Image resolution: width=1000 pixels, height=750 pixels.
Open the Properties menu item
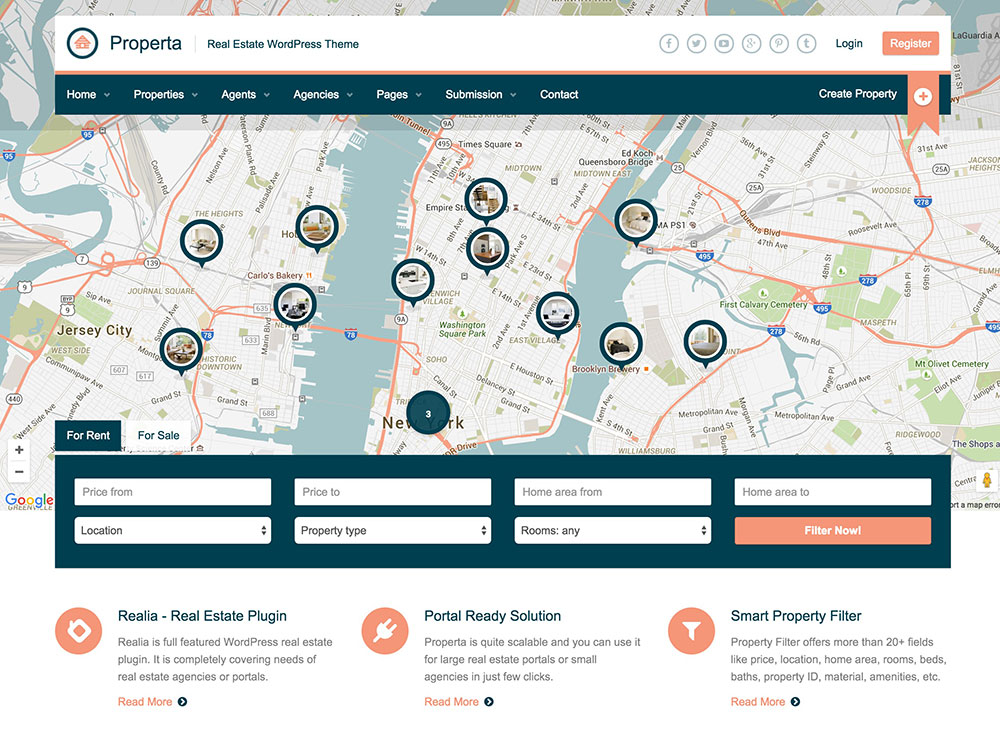pos(159,94)
